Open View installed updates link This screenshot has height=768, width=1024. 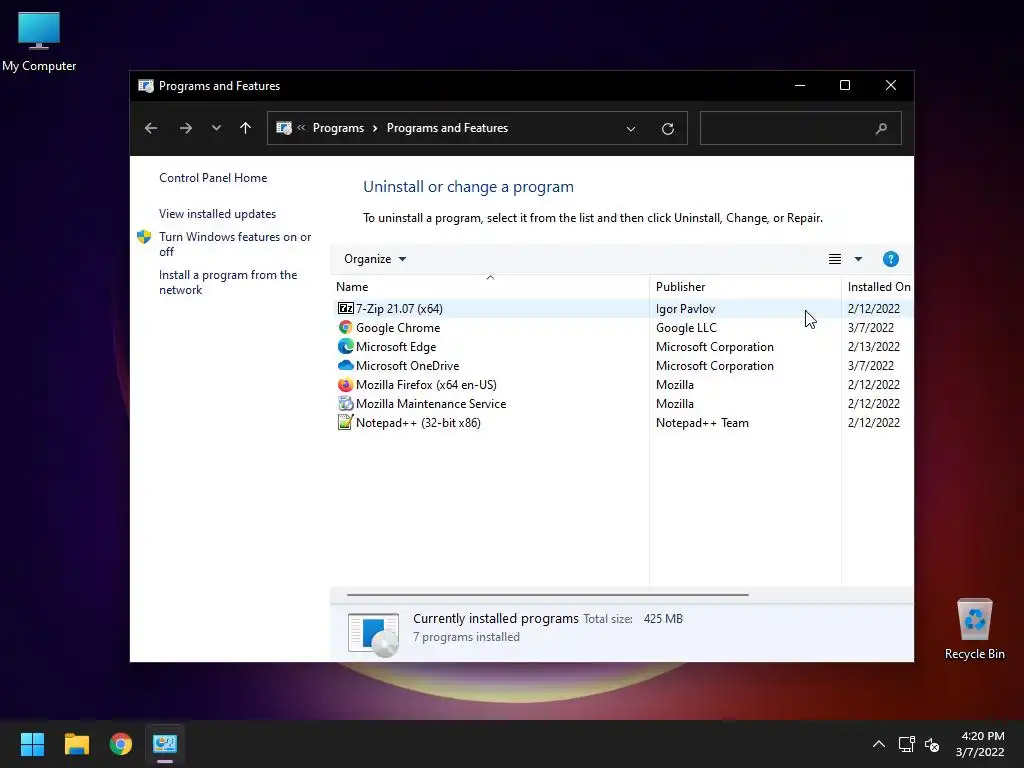coord(217,214)
